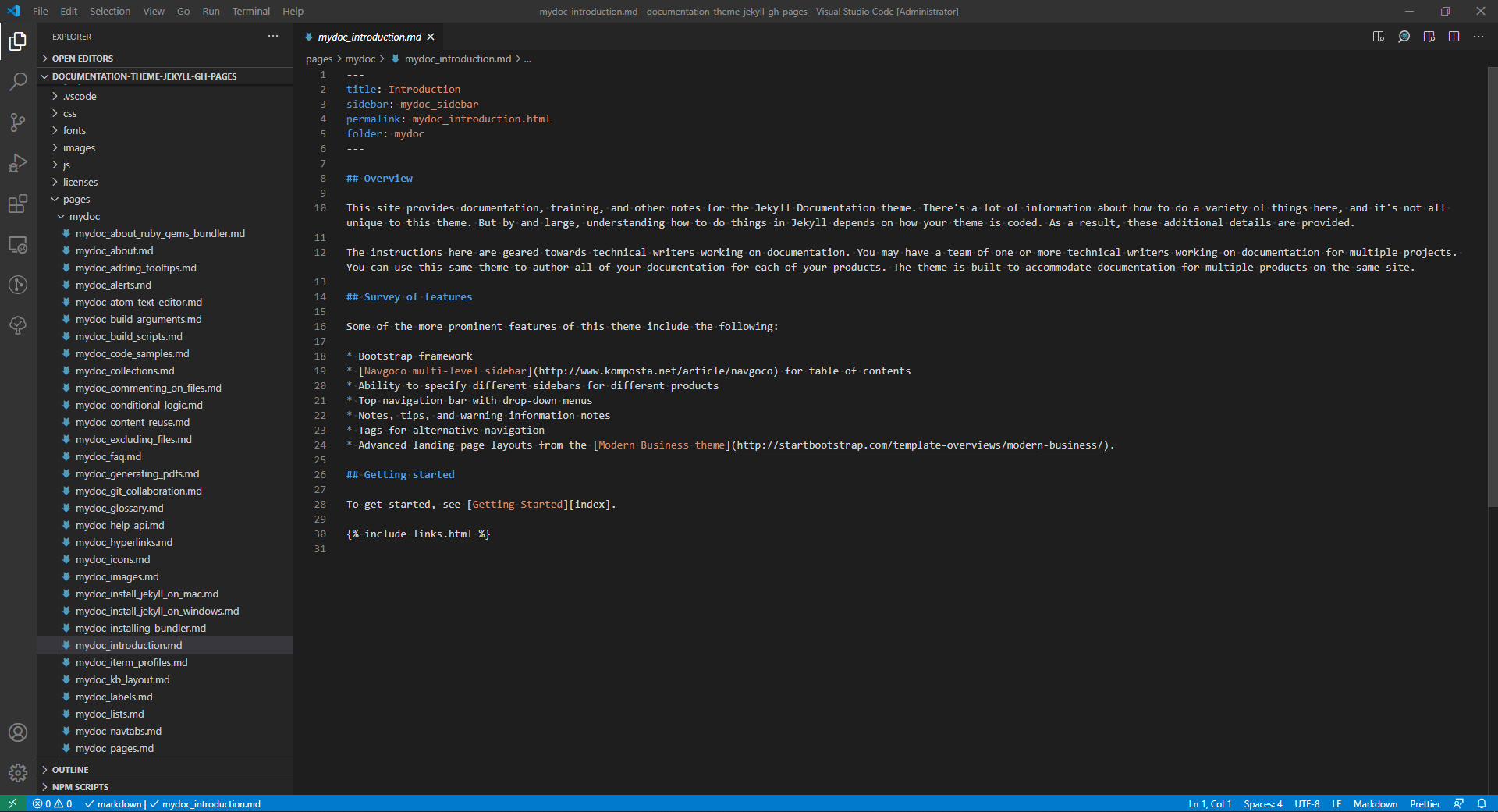Open errors and warnings count in status bar
Viewport: 1498px width, 812px height.
tap(52, 803)
